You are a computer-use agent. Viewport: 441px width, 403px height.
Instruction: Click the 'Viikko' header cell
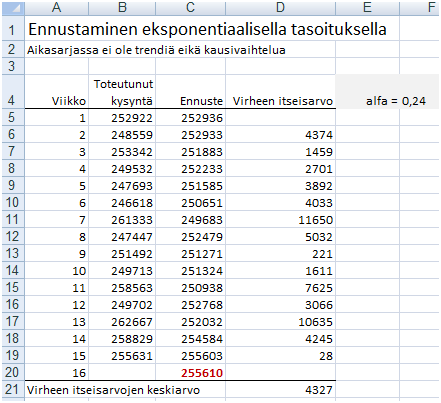57,92
